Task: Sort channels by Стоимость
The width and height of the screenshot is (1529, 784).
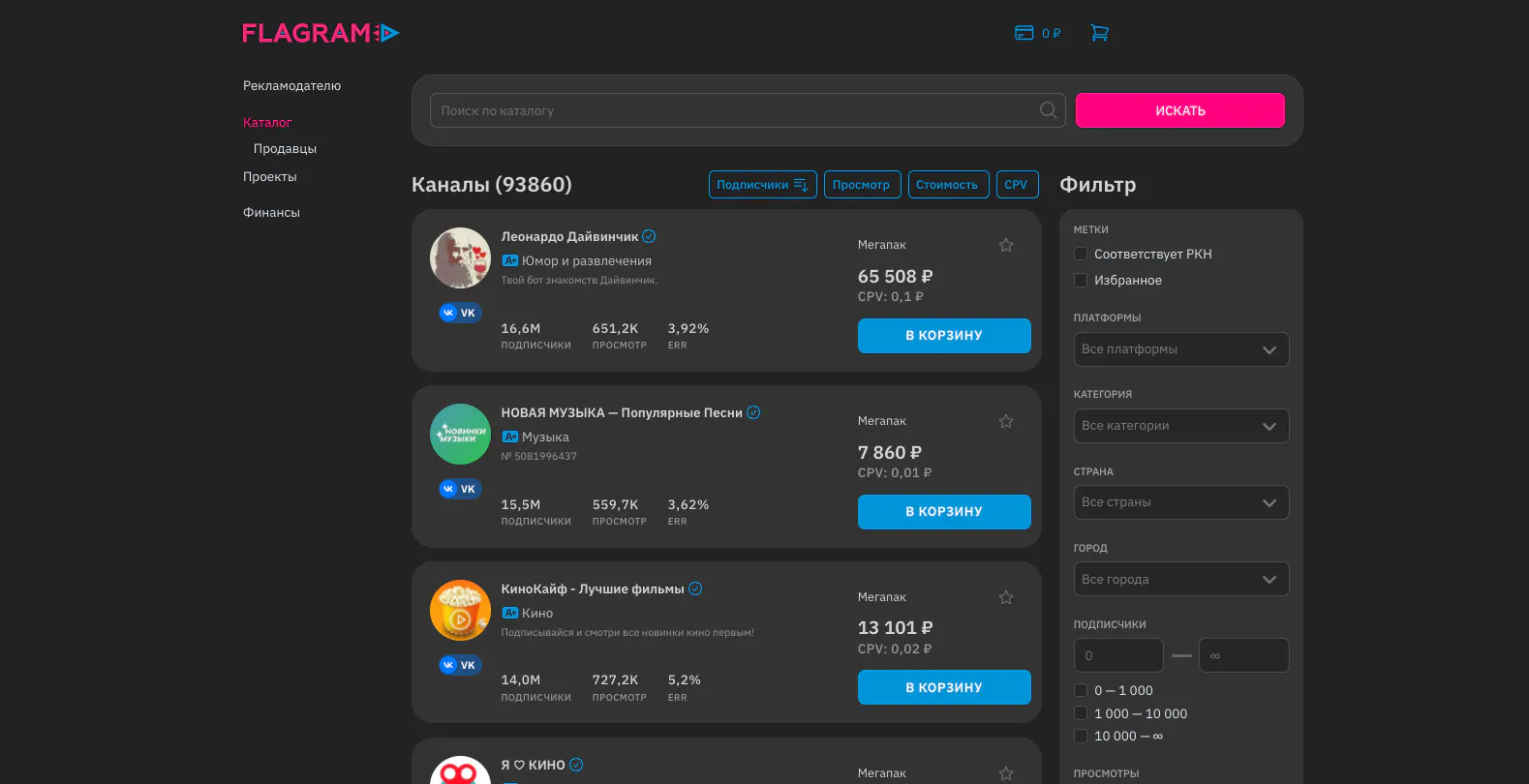Action: (x=949, y=185)
